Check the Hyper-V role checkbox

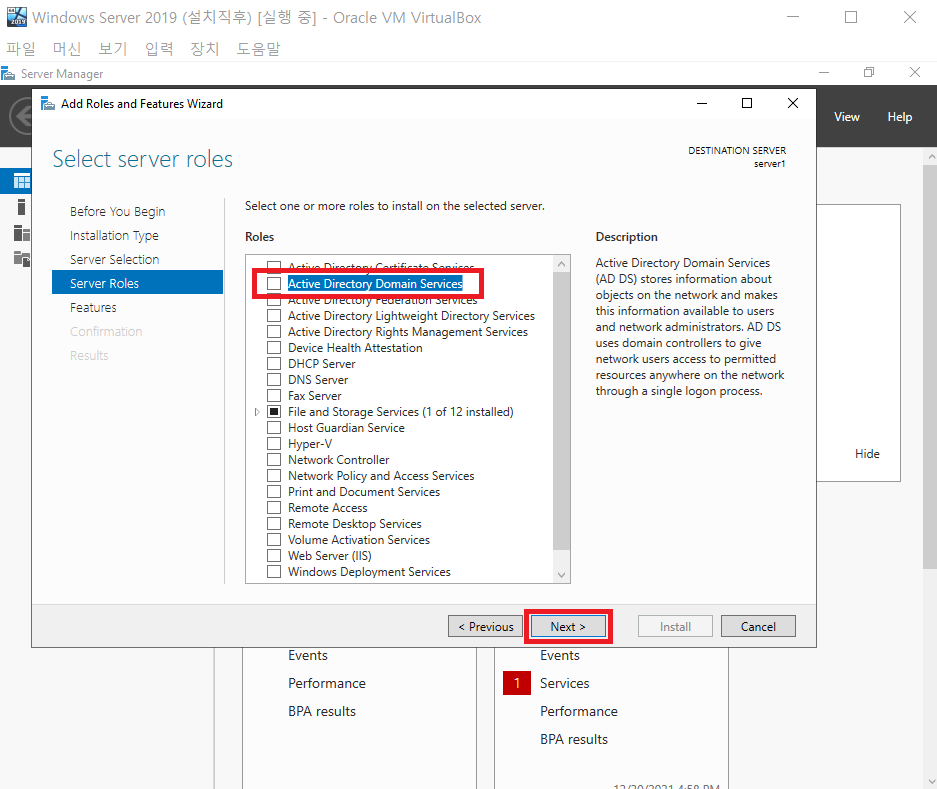(274, 444)
